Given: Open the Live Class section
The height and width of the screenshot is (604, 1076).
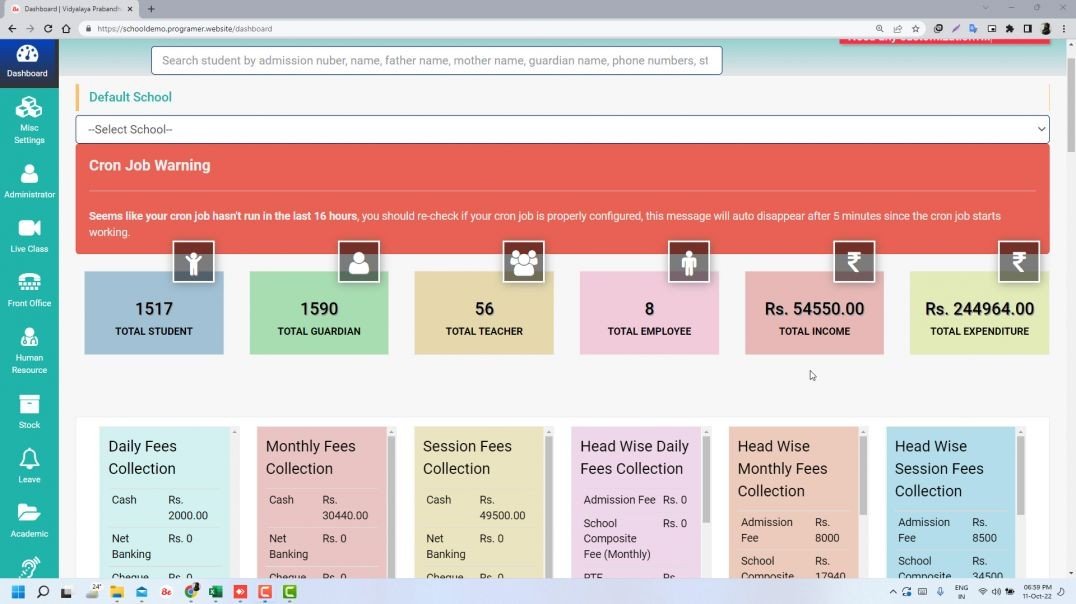Looking at the screenshot, I should click(x=29, y=236).
